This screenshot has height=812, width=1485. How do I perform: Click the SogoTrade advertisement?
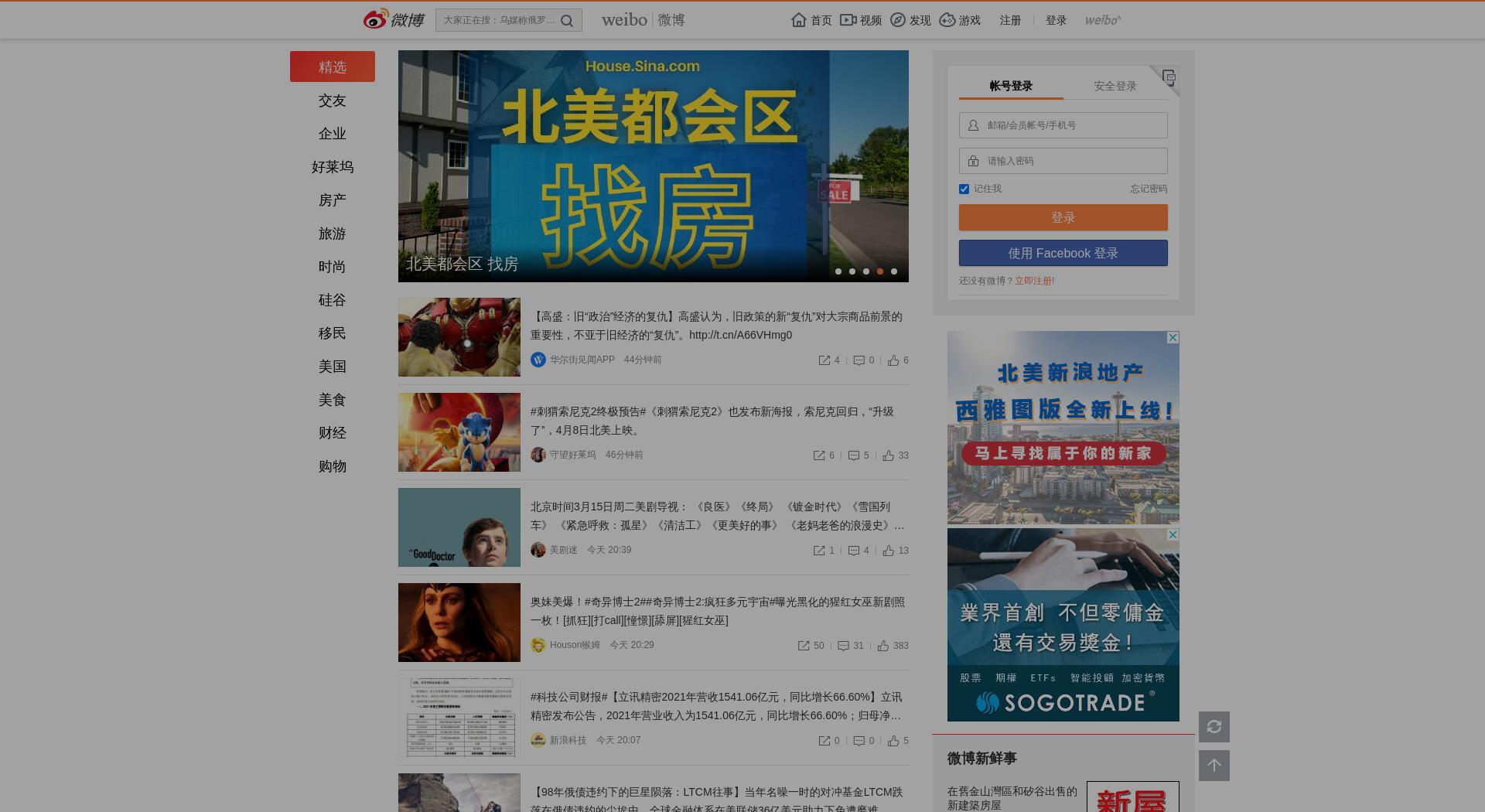coord(1063,625)
